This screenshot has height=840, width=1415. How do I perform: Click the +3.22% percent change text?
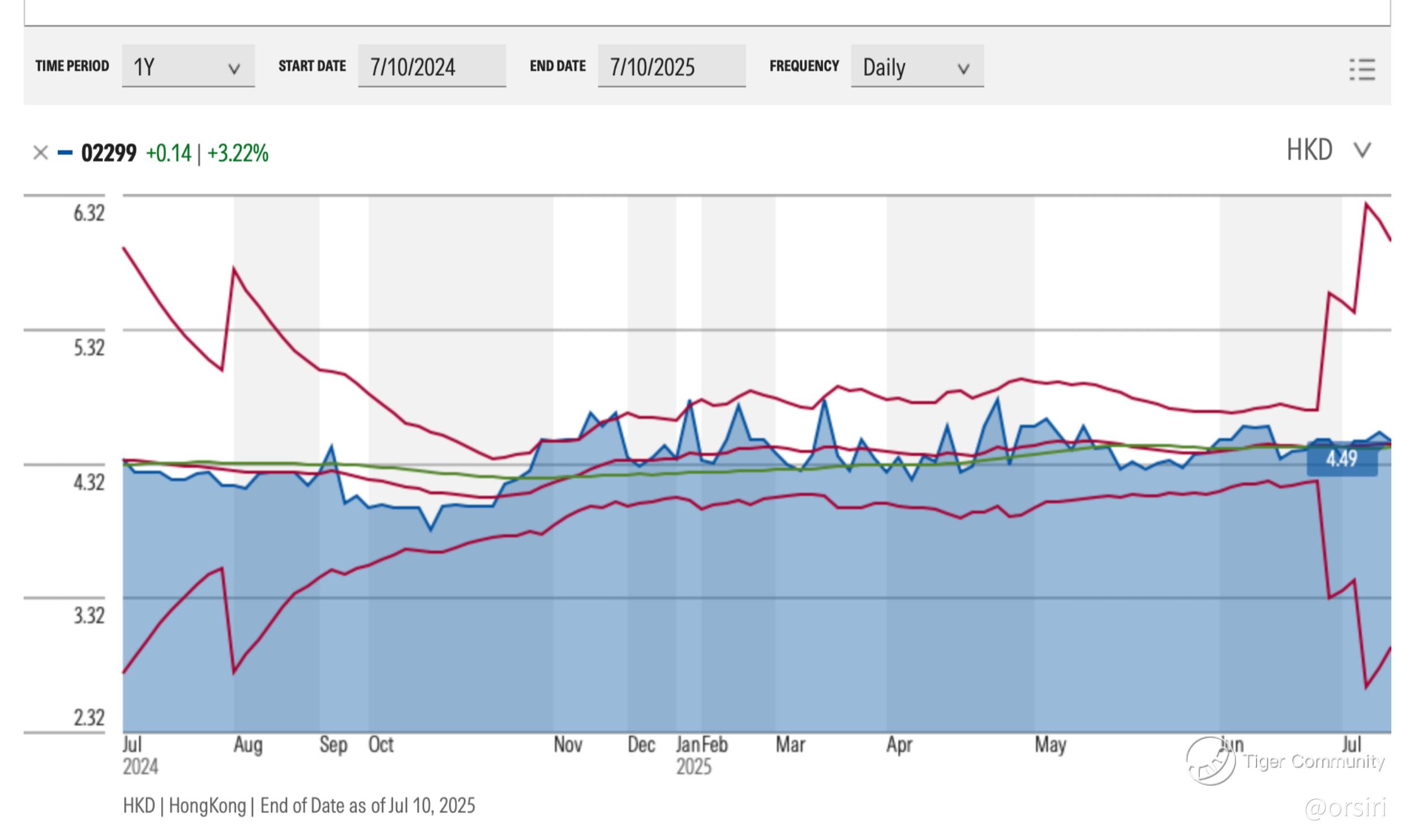coord(238,153)
